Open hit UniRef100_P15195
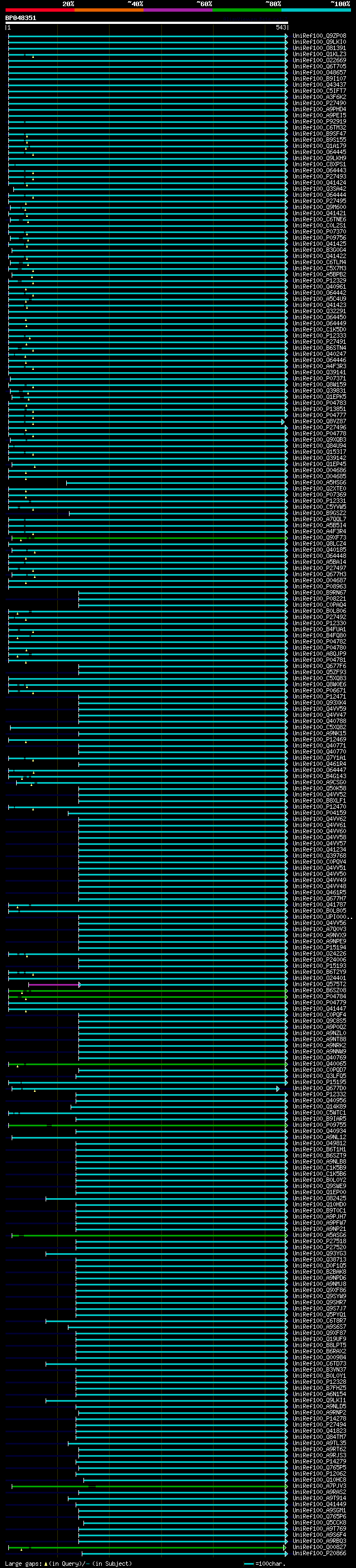This screenshot has width=356, height=1568. pos(319,1082)
